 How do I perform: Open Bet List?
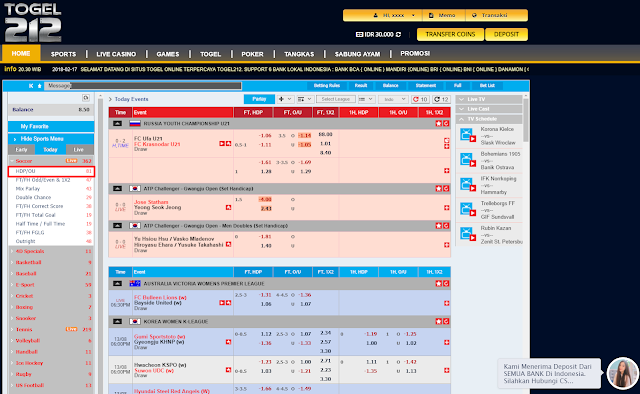pyautogui.click(x=487, y=85)
